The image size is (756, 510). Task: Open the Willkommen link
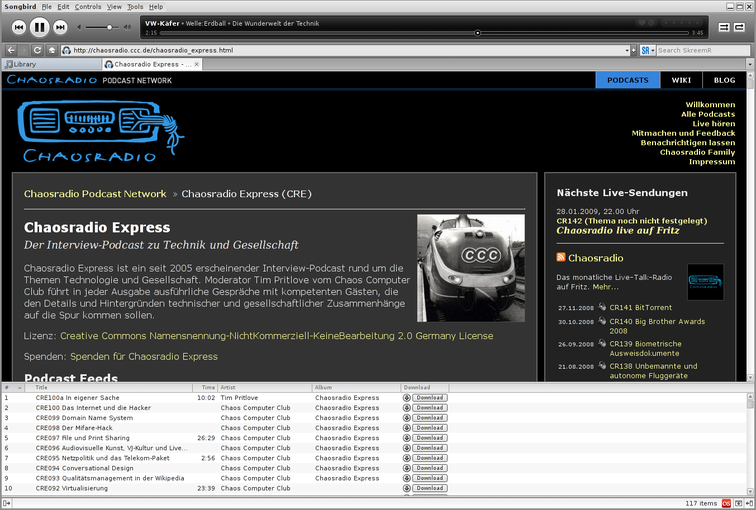[710, 105]
